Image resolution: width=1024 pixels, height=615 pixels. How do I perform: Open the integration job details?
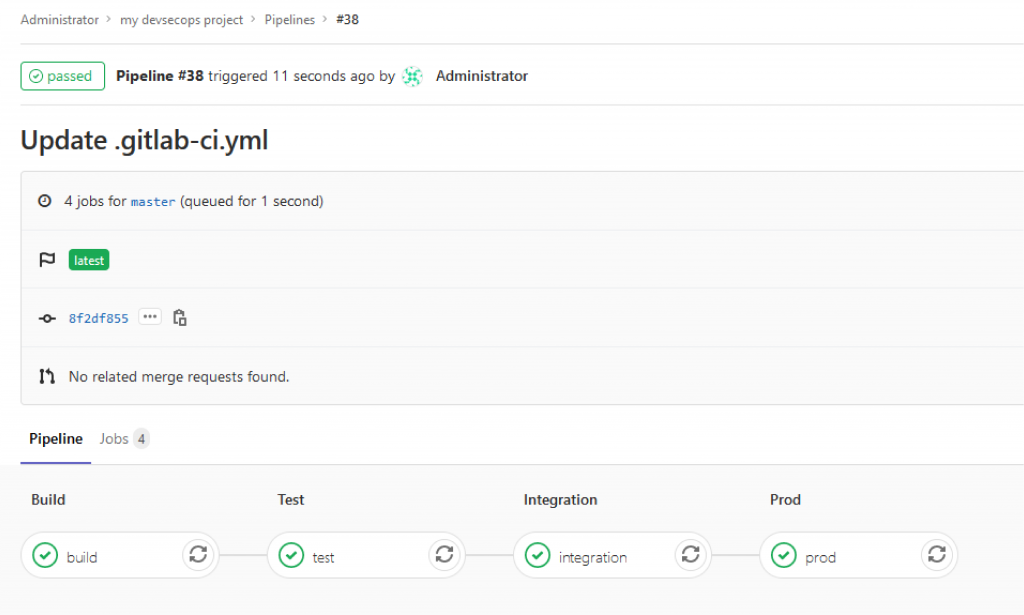[592, 557]
